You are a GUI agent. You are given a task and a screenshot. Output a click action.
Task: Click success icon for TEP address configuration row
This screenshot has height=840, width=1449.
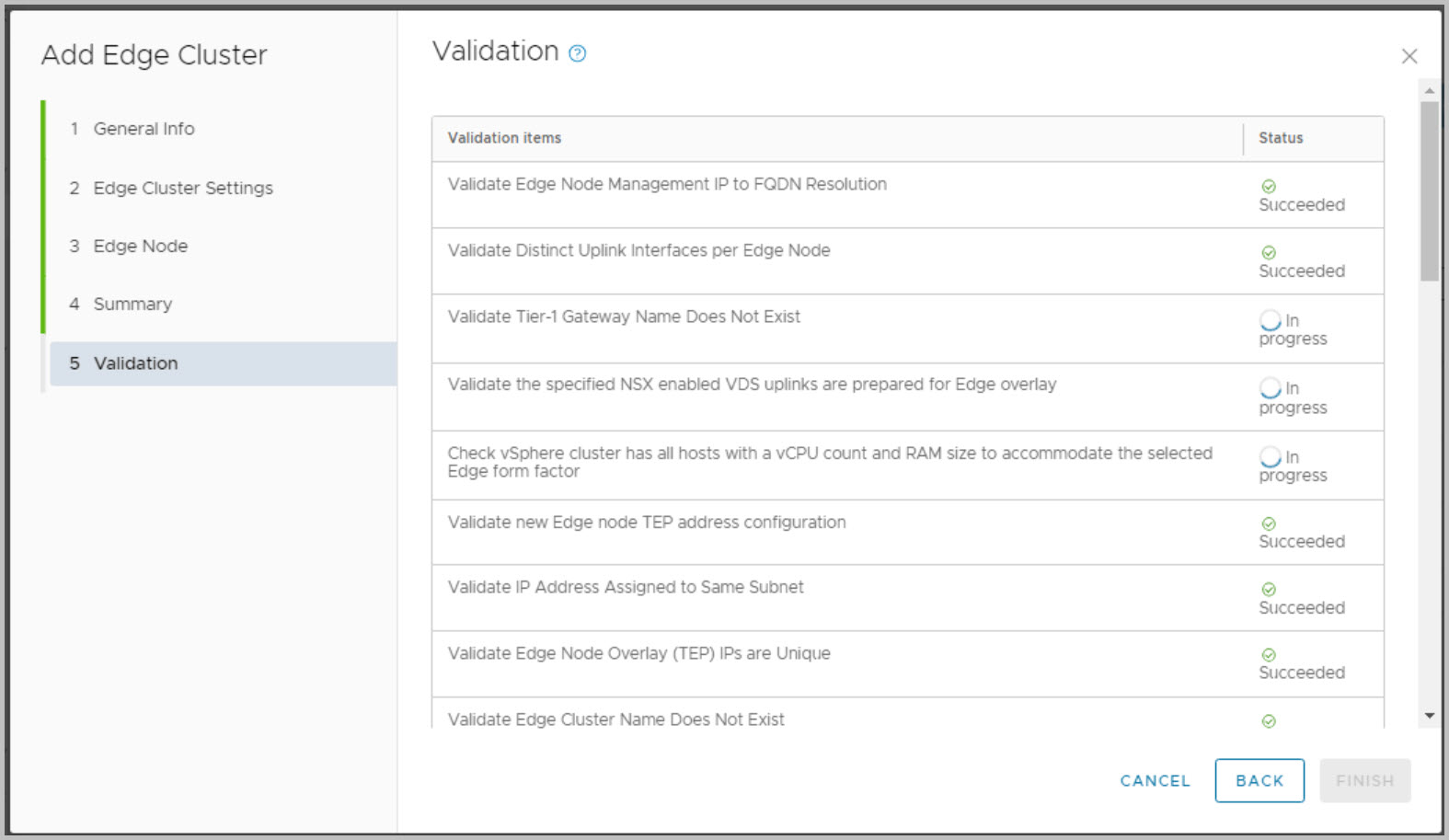point(1269,524)
